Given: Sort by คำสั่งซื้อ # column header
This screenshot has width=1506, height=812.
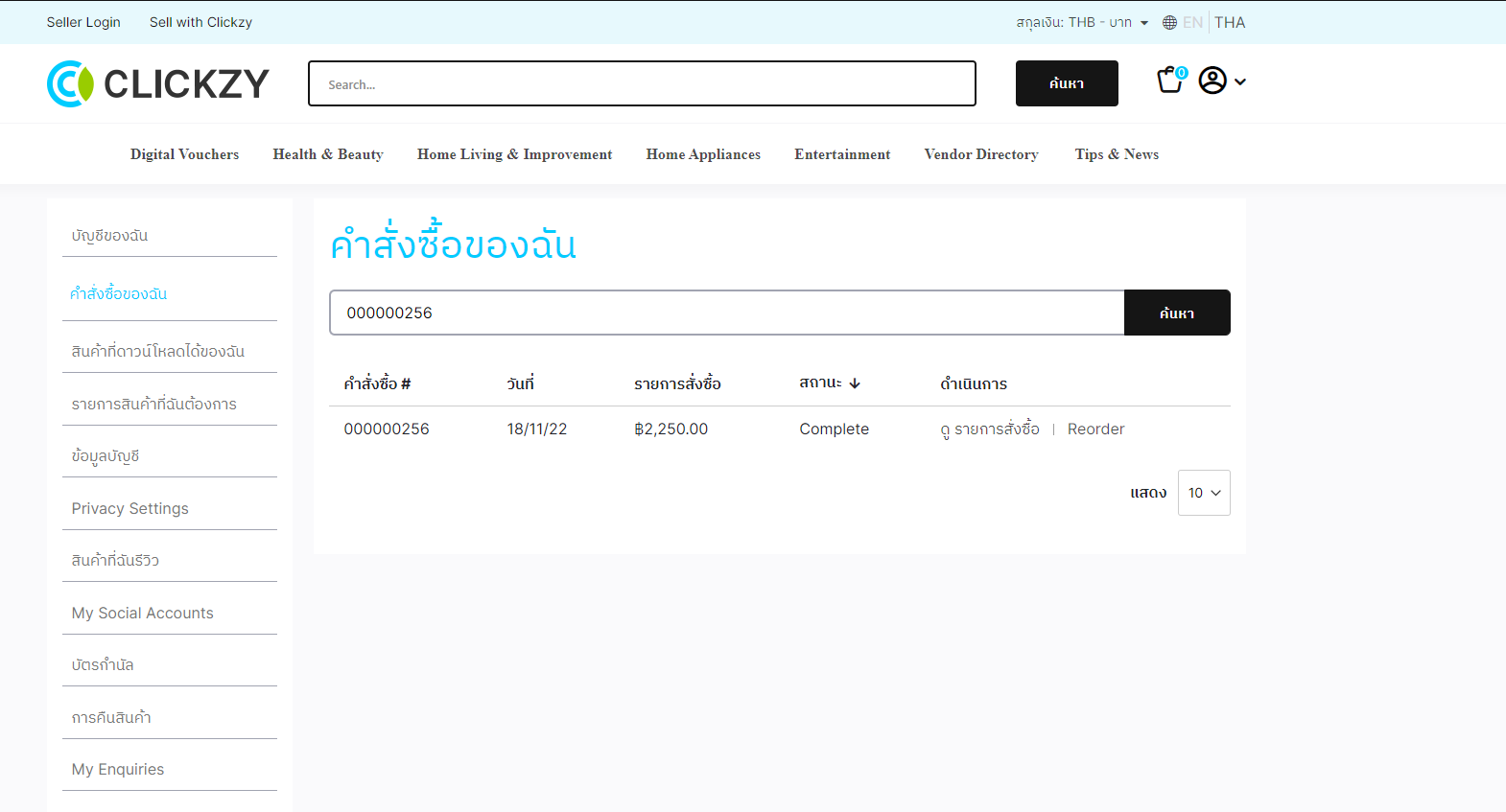Looking at the screenshot, I should pyautogui.click(x=377, y=383).
